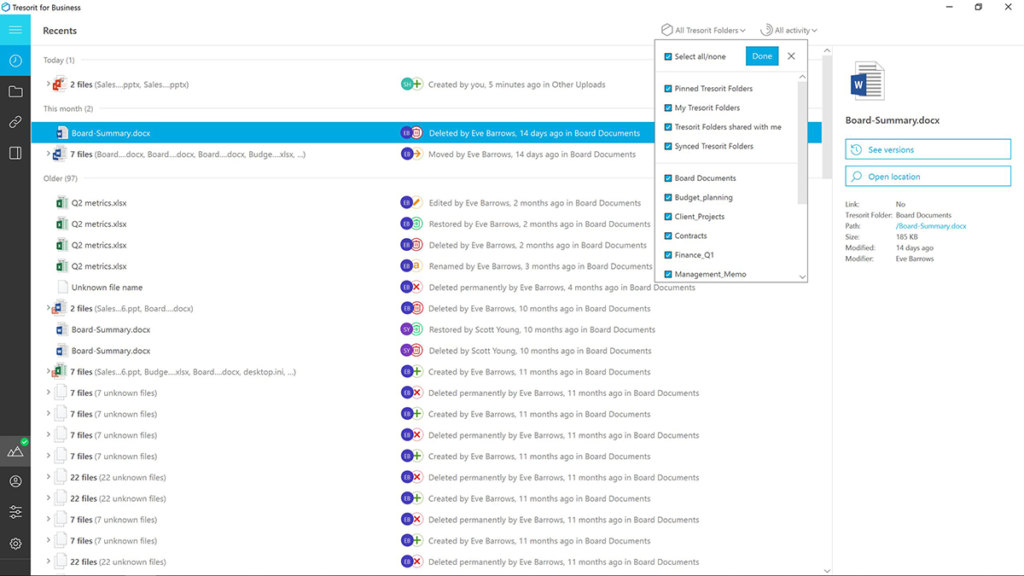Open the All activity filter dropdown

(x=789, y=31)
